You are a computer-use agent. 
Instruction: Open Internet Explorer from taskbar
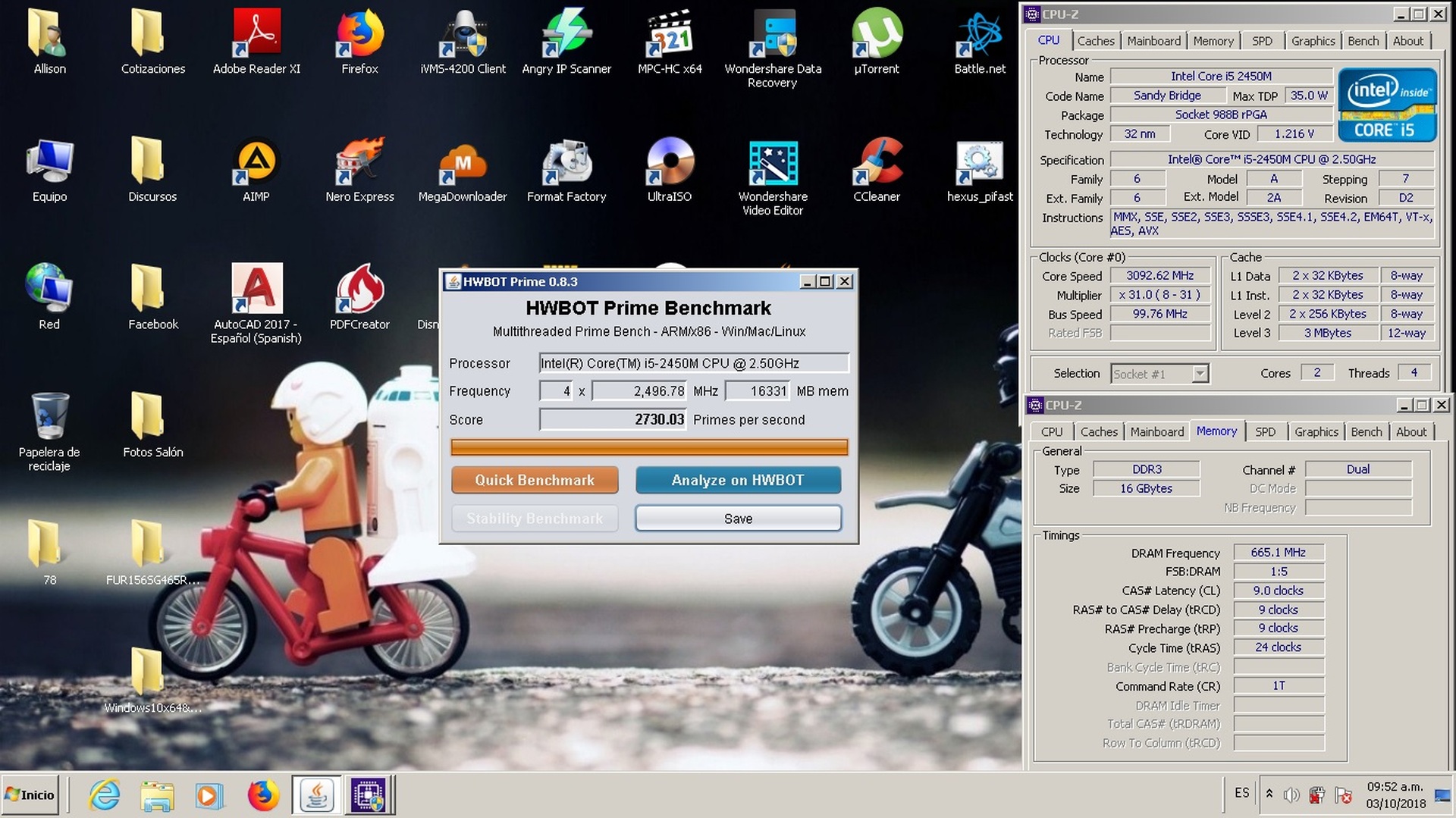[104, 795]
